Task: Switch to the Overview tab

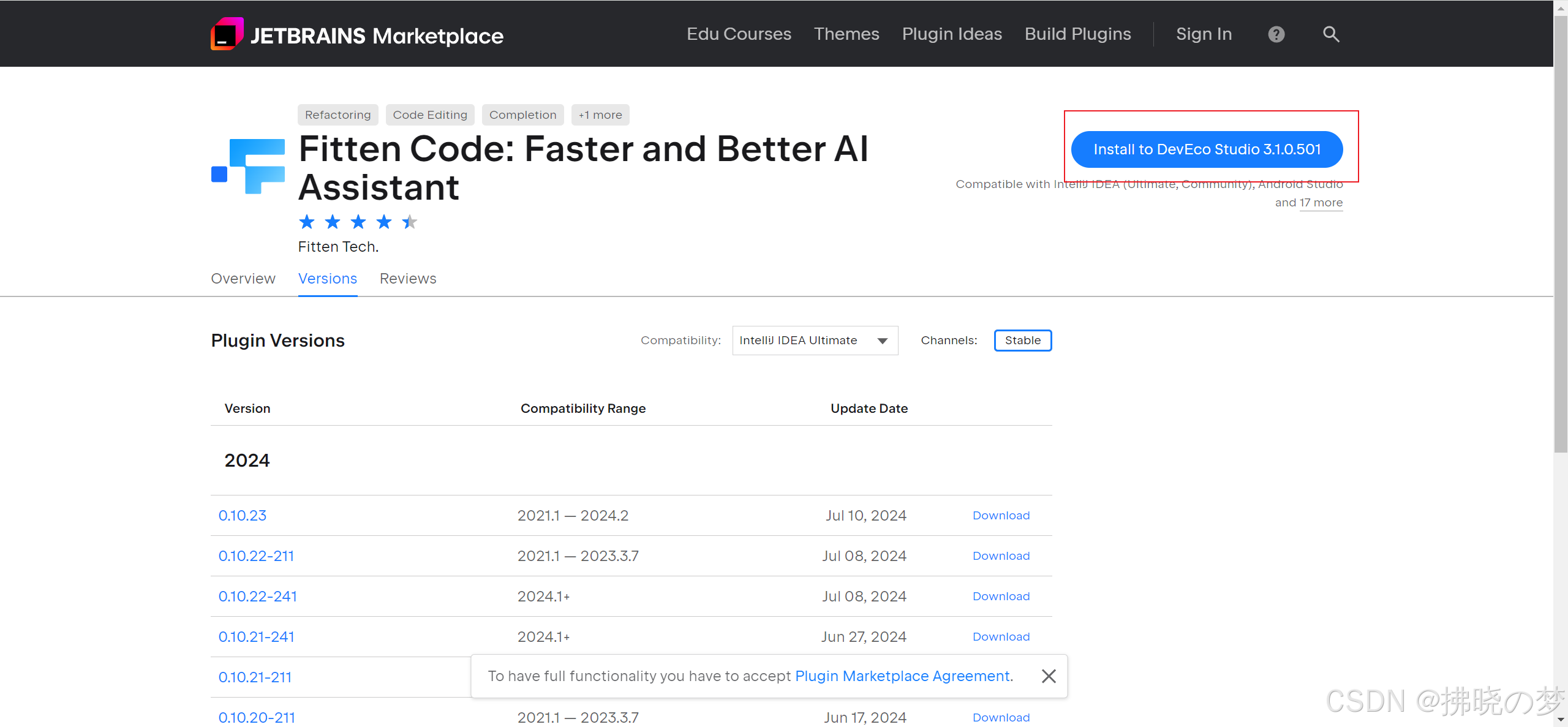Action: point(243,278)
